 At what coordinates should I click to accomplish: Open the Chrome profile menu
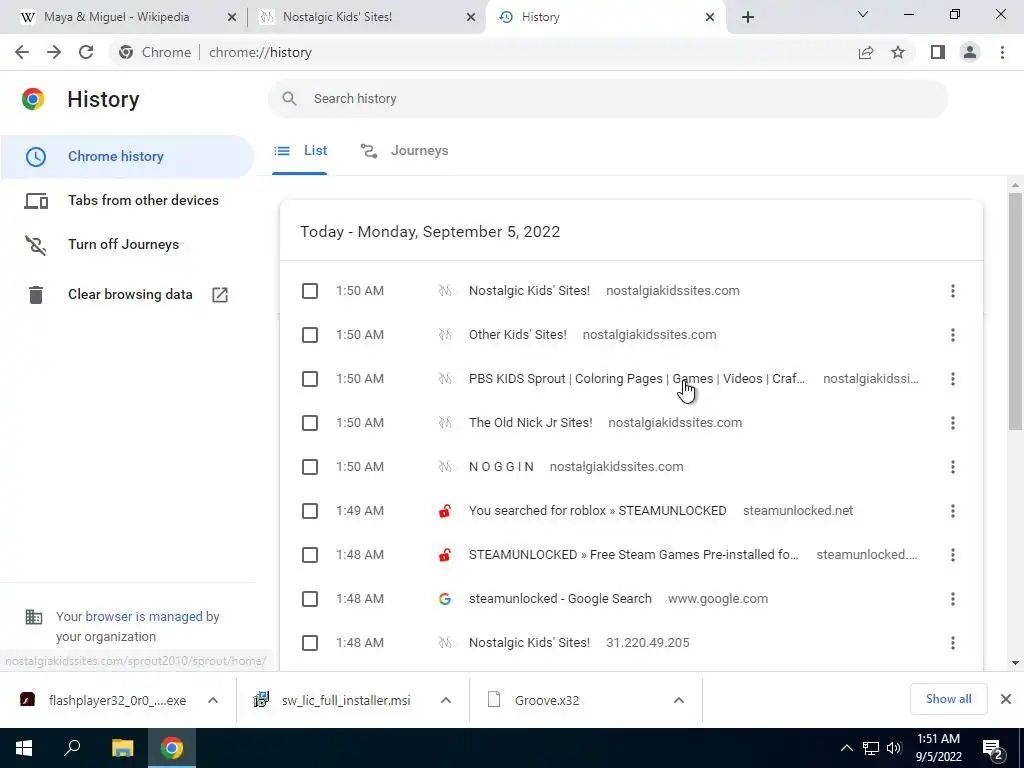point(970,52)
